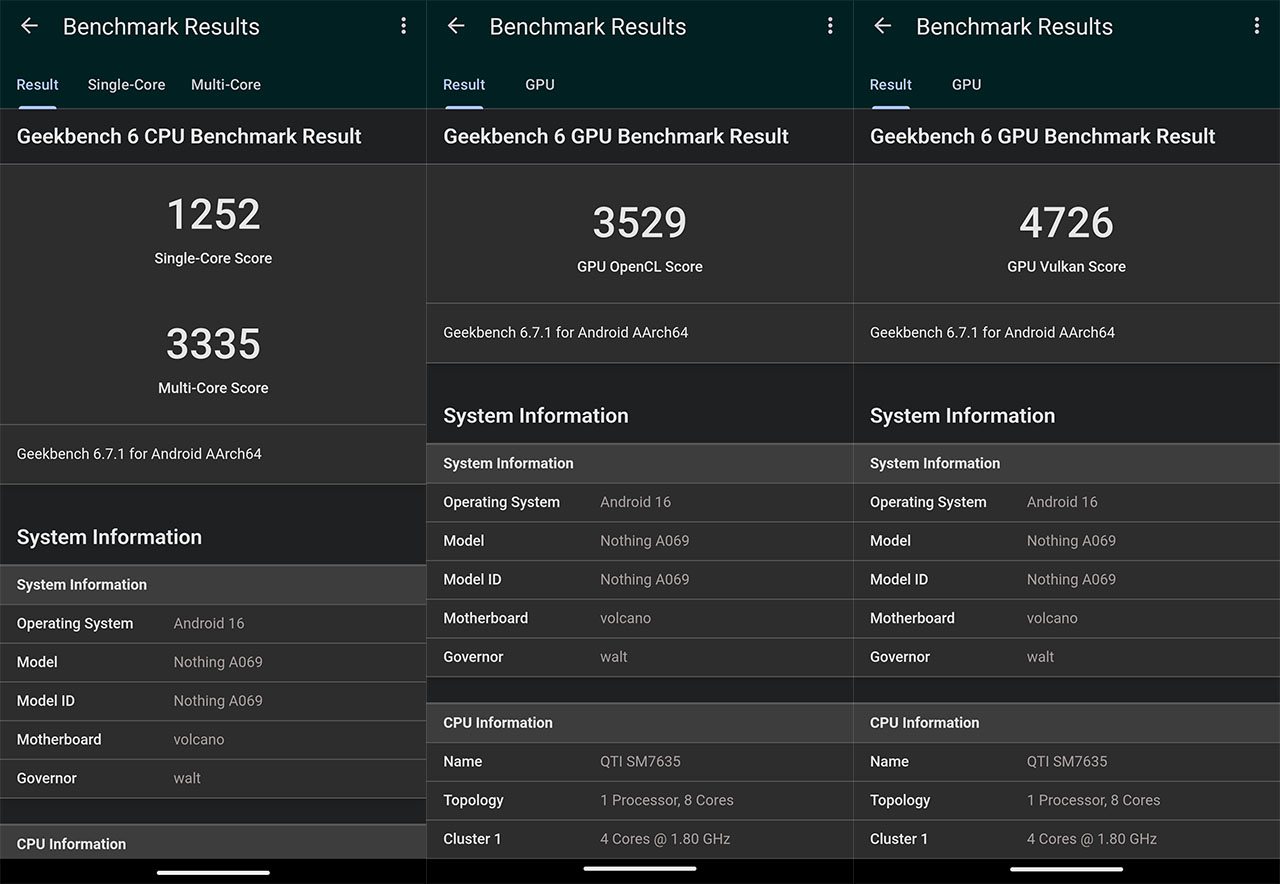The width and height of the screenshot is (1280, 884).
Task: Click the QTI SM7635 CPU name on OpenCL screen
Action: click(x=640, y=762)
